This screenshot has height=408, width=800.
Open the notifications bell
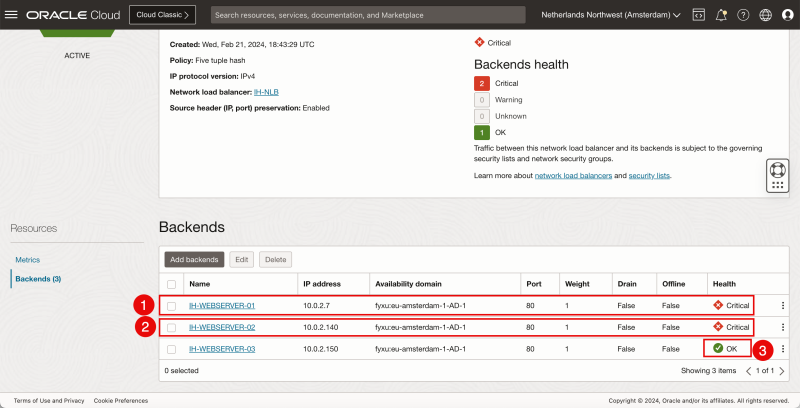point(721,15)
